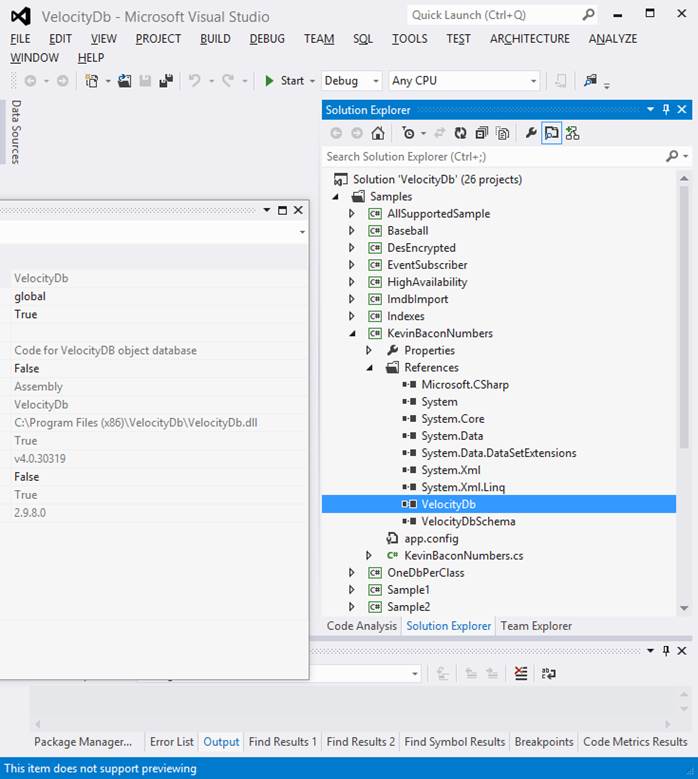Switch to the Code Analysis tab
Screen dimensions: 698x779
point(362,626)
